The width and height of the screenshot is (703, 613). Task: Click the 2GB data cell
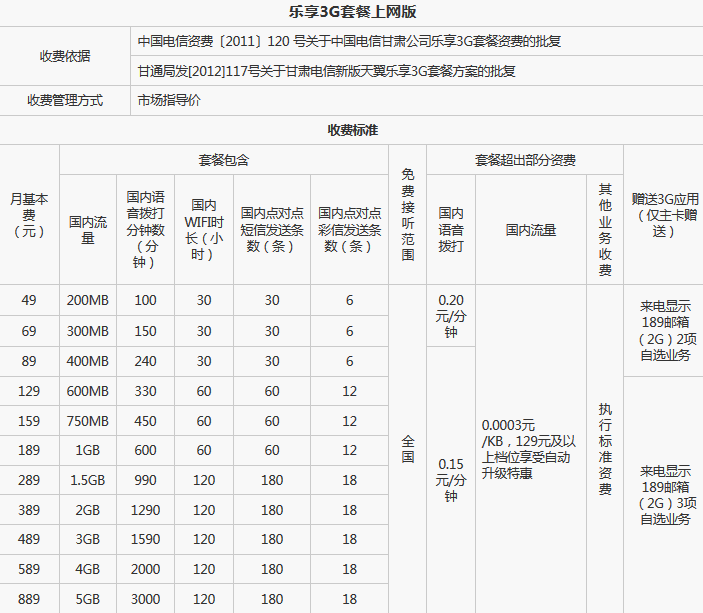coord(88,510)
